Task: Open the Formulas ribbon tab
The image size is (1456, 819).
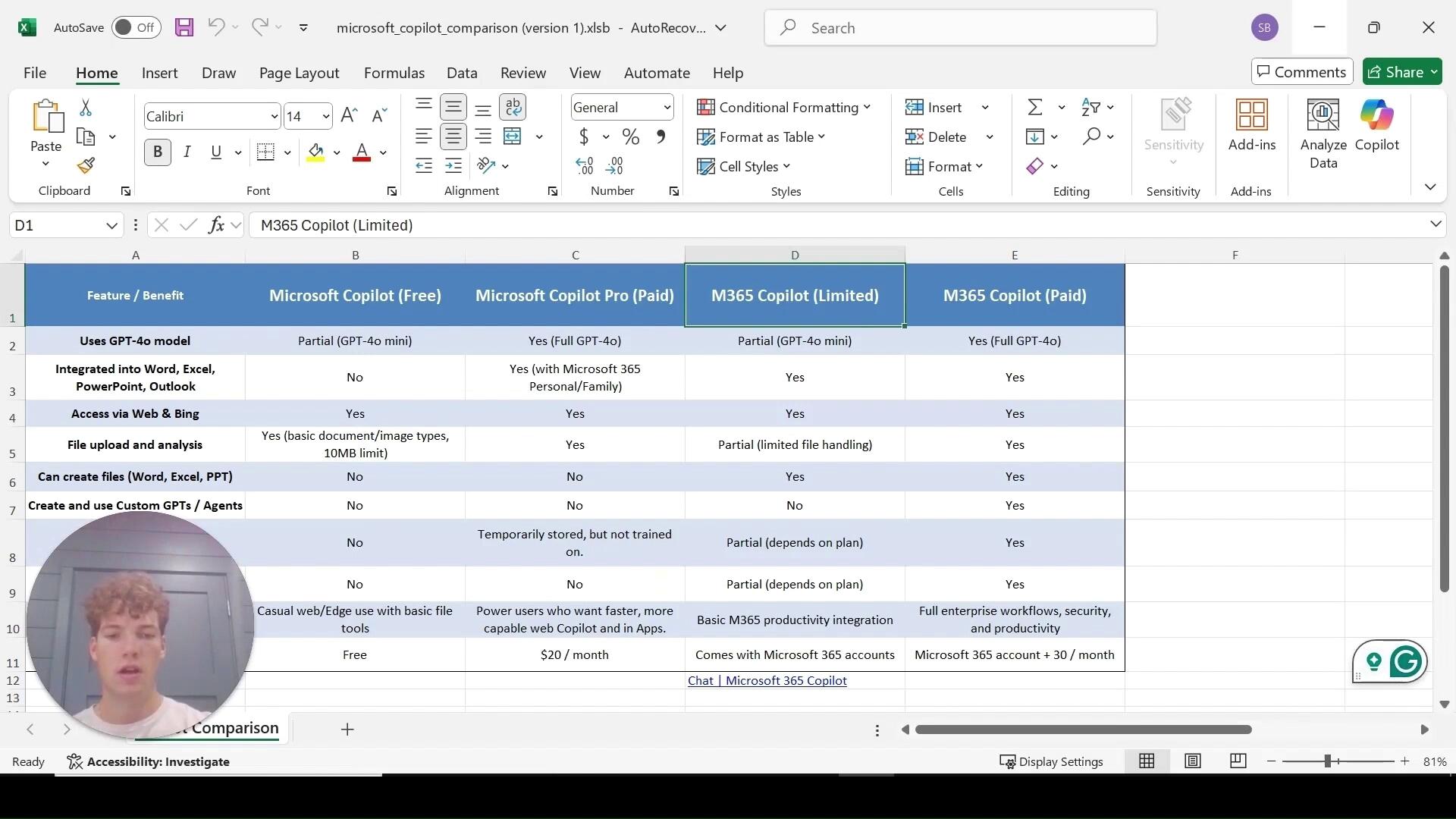Action: coord(394,73)
